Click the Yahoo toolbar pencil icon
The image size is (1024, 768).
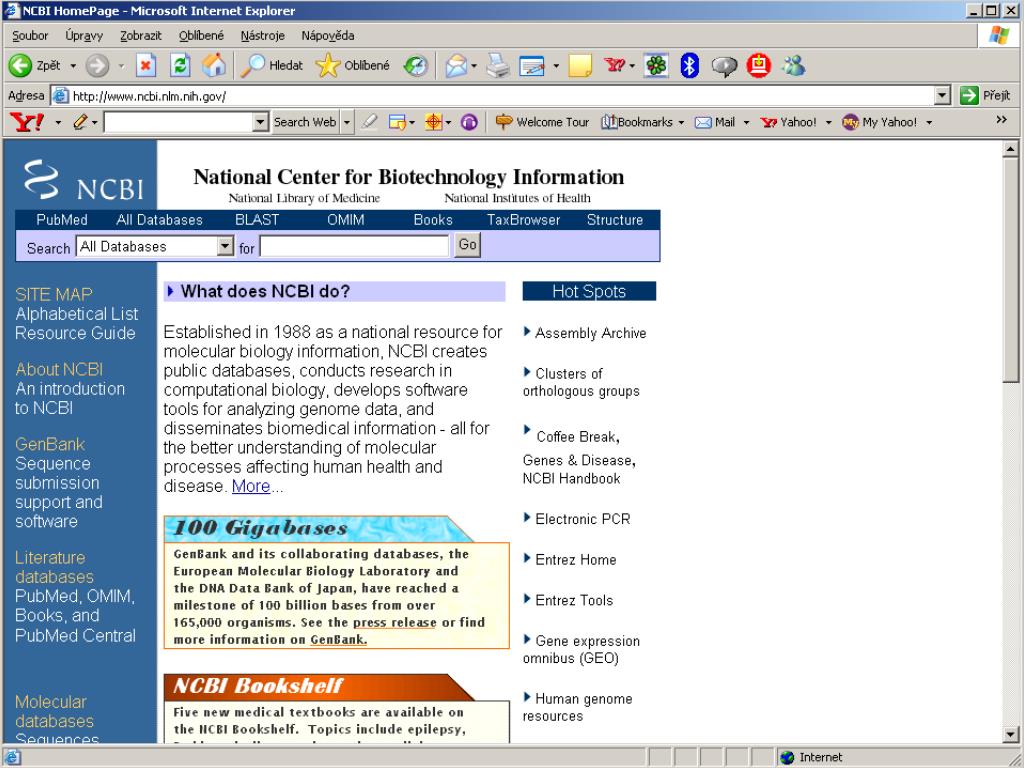[80, 122]
